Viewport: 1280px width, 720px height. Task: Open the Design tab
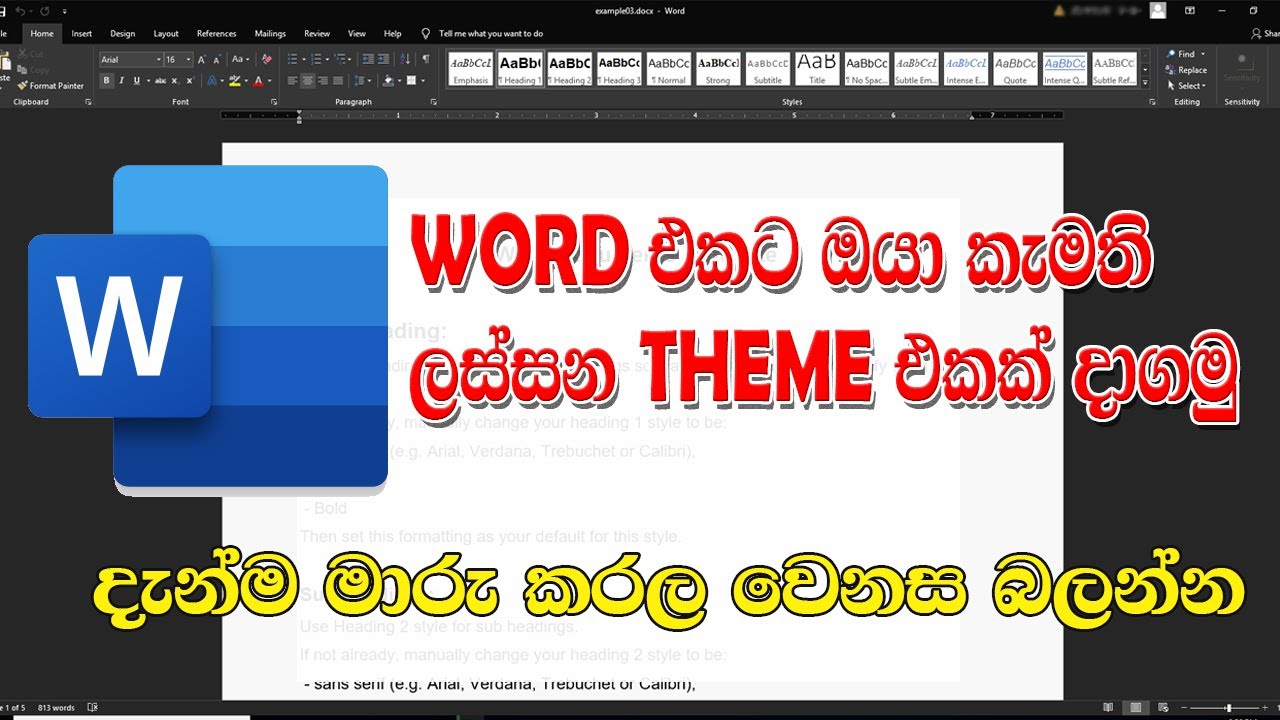coord(122,33)
